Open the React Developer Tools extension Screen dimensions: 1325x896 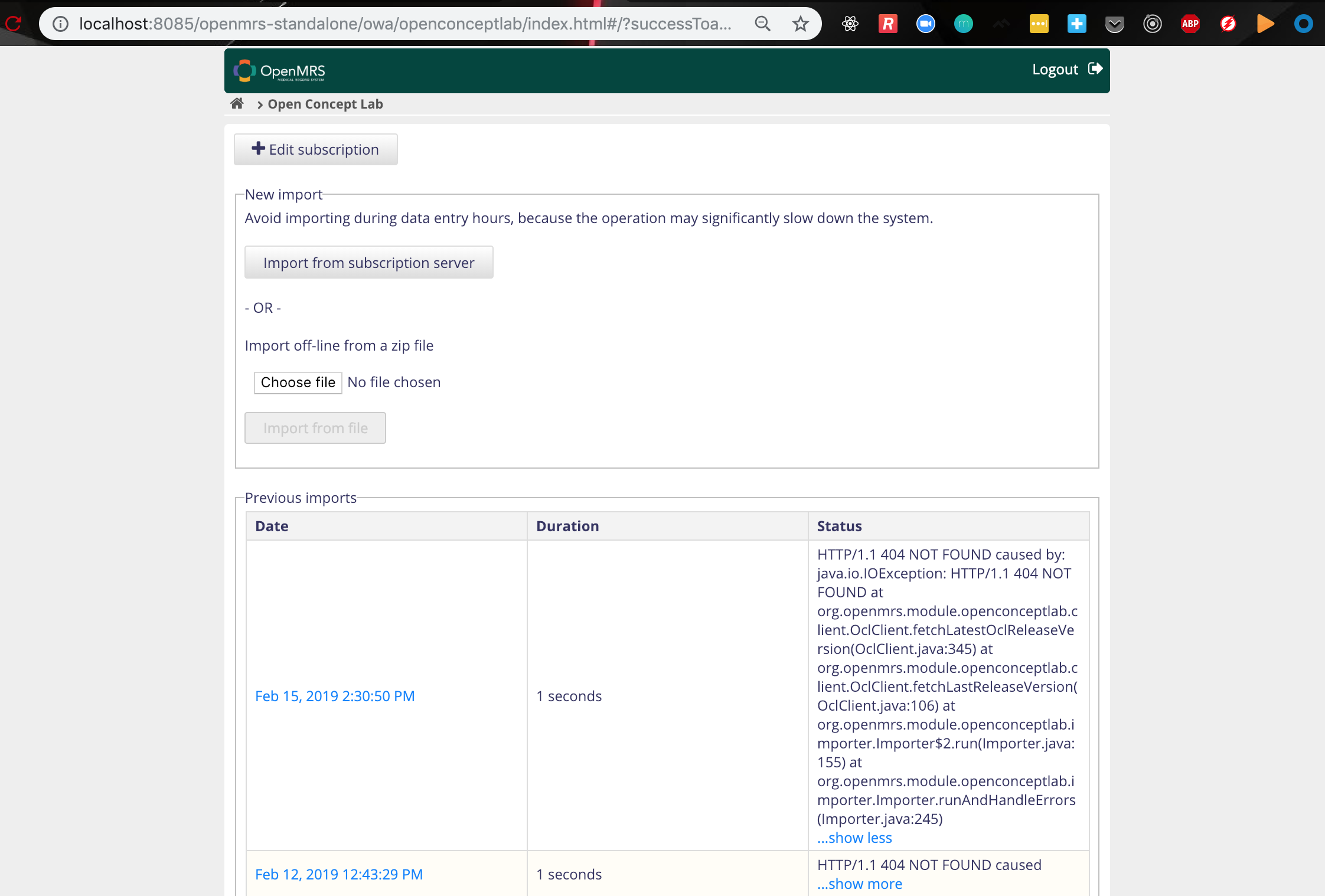pos(850,24)
